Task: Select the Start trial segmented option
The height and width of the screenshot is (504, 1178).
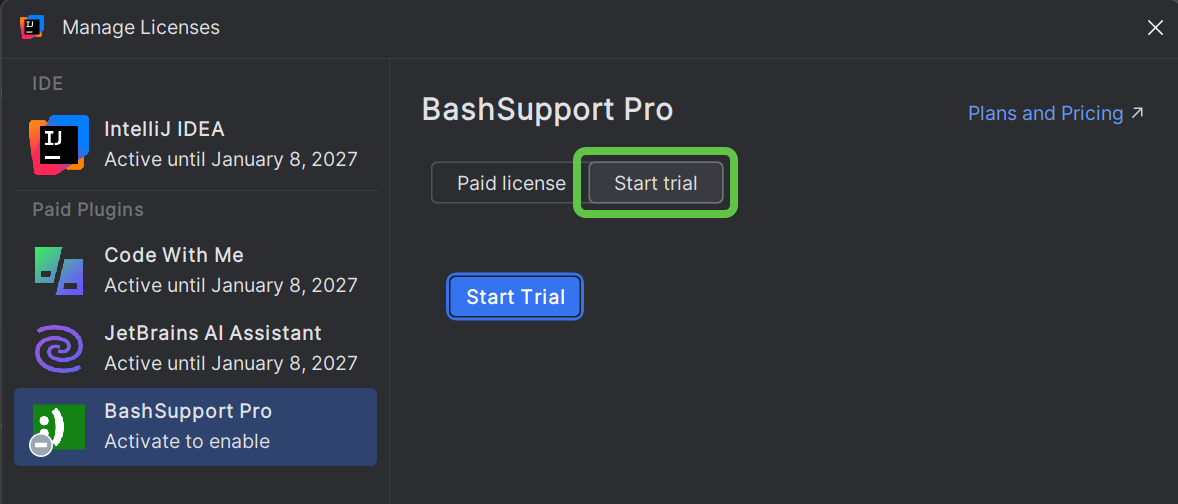Action: click(655, 183)
